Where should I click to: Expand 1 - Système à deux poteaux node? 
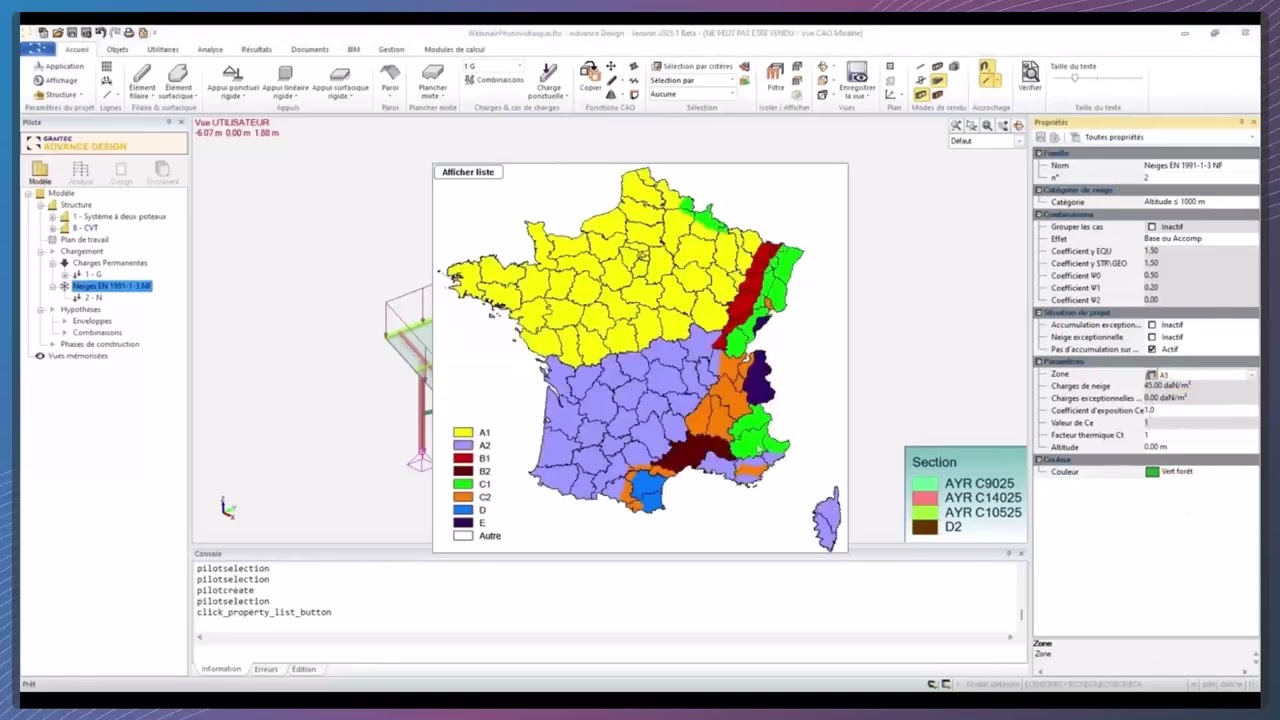tap(53, 216)
